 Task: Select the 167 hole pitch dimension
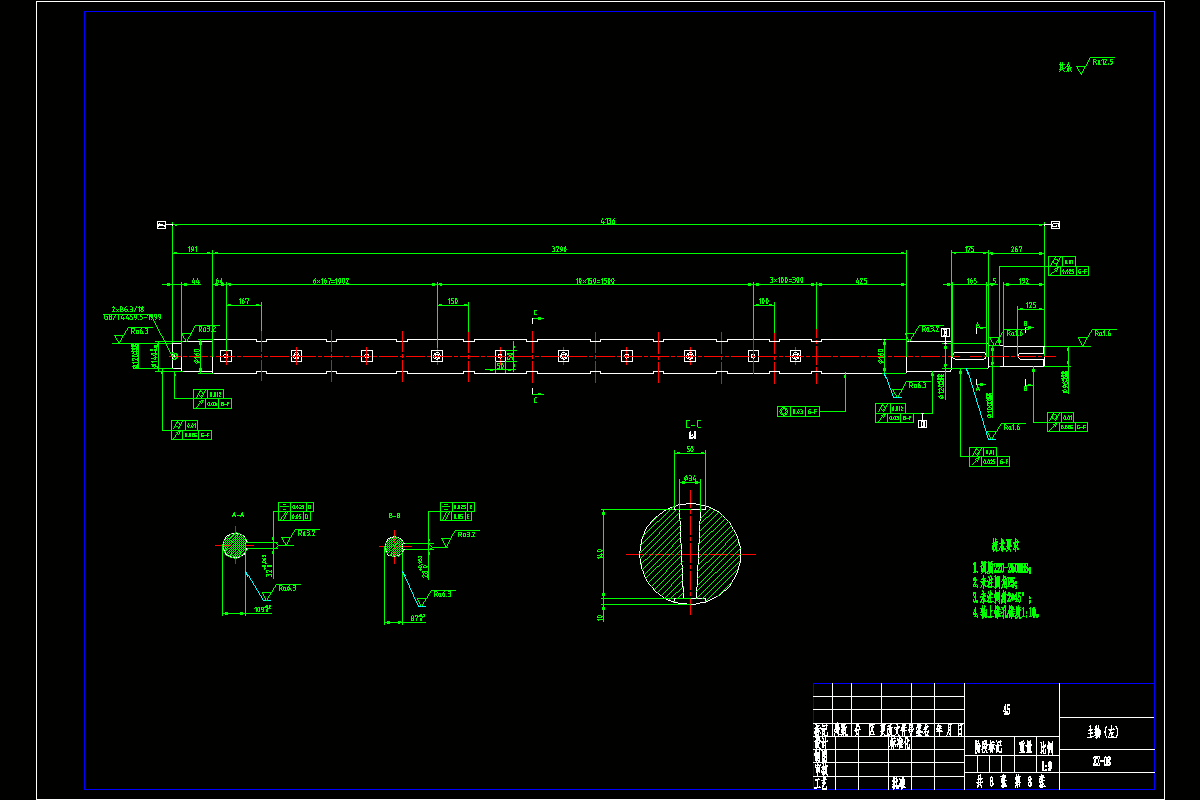[243, 301]
